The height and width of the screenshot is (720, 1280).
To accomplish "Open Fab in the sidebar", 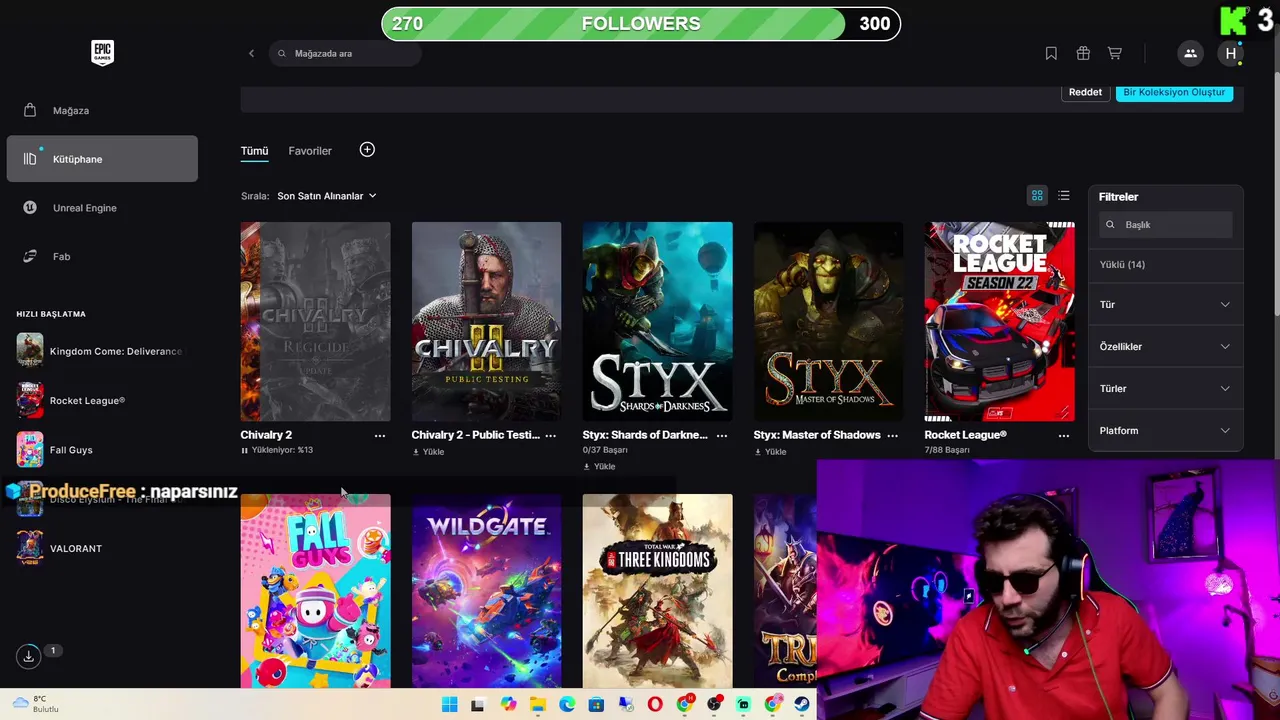I will point(102,256).
